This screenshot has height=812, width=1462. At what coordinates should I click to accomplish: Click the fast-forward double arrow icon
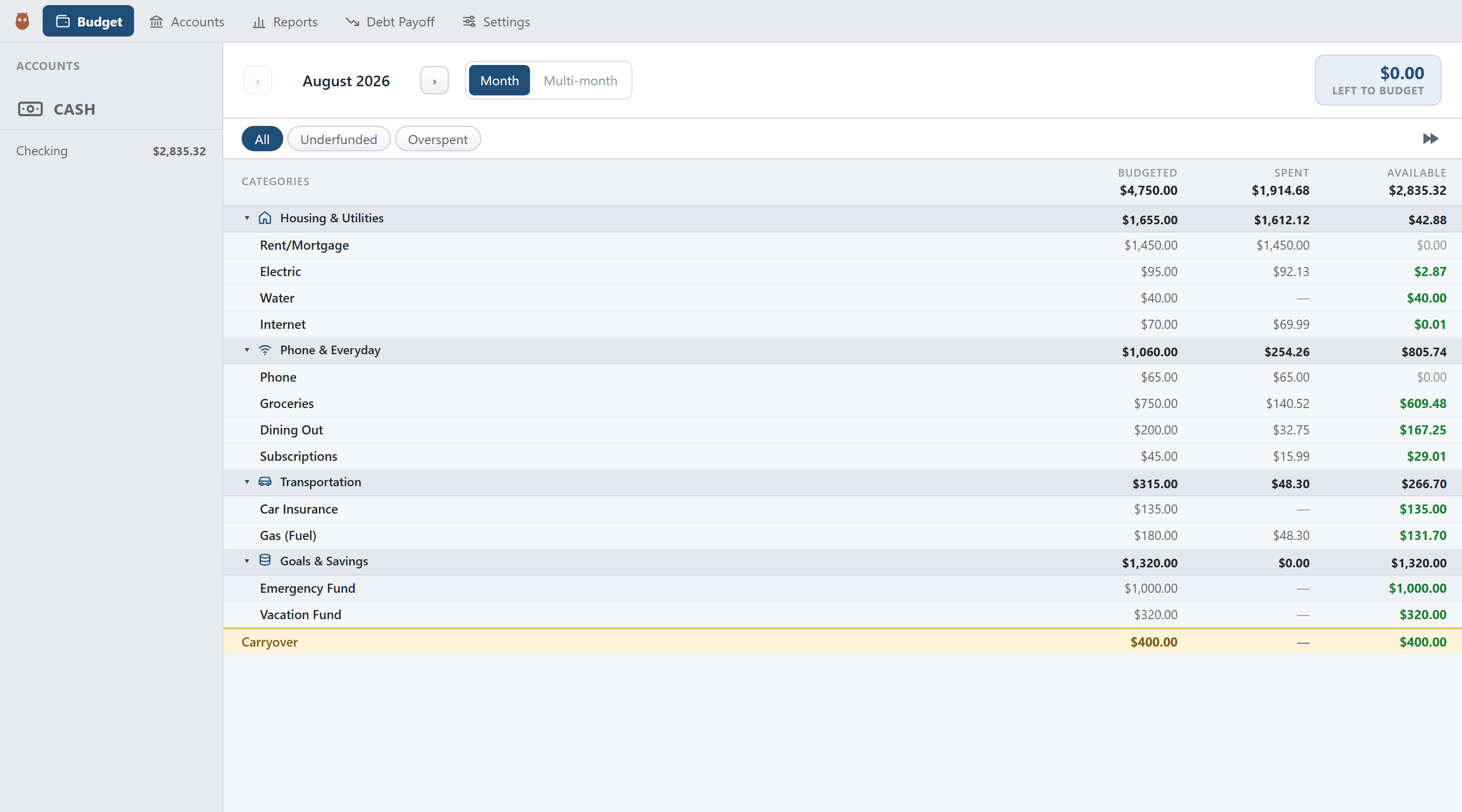tap(1430, 139)
